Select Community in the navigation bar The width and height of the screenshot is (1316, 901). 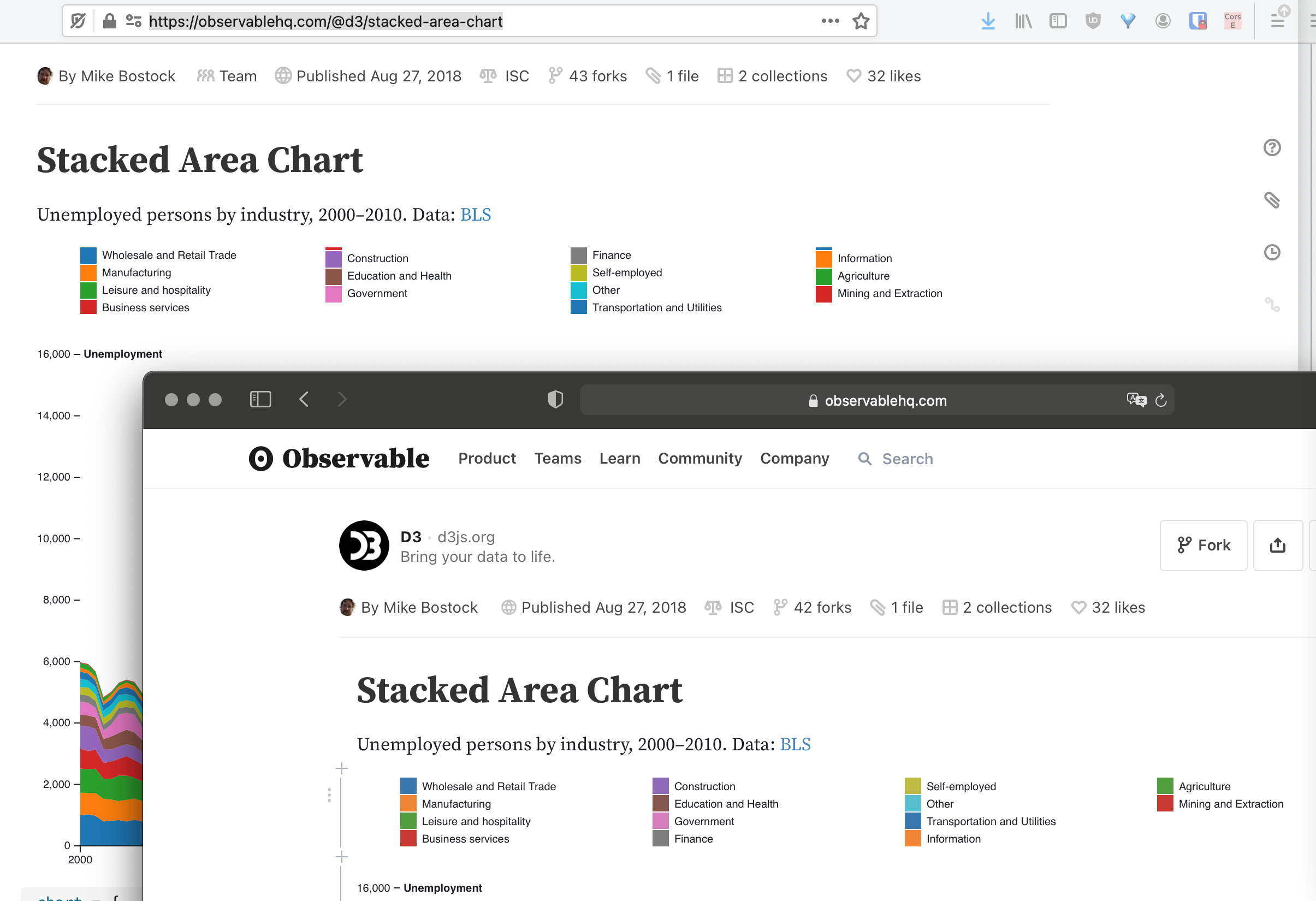700,459
